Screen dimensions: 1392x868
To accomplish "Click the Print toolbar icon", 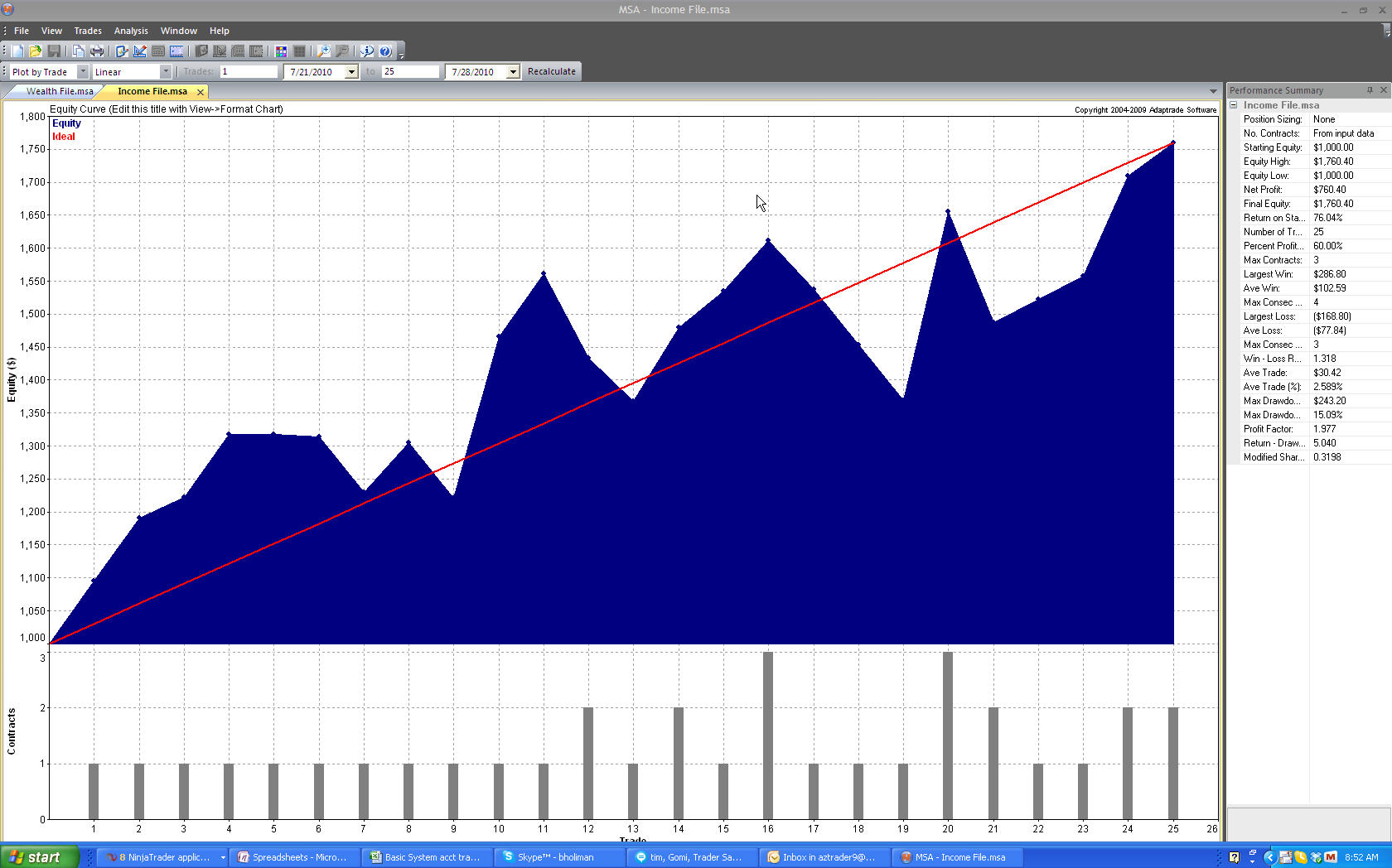I will (x=97, y=51).
